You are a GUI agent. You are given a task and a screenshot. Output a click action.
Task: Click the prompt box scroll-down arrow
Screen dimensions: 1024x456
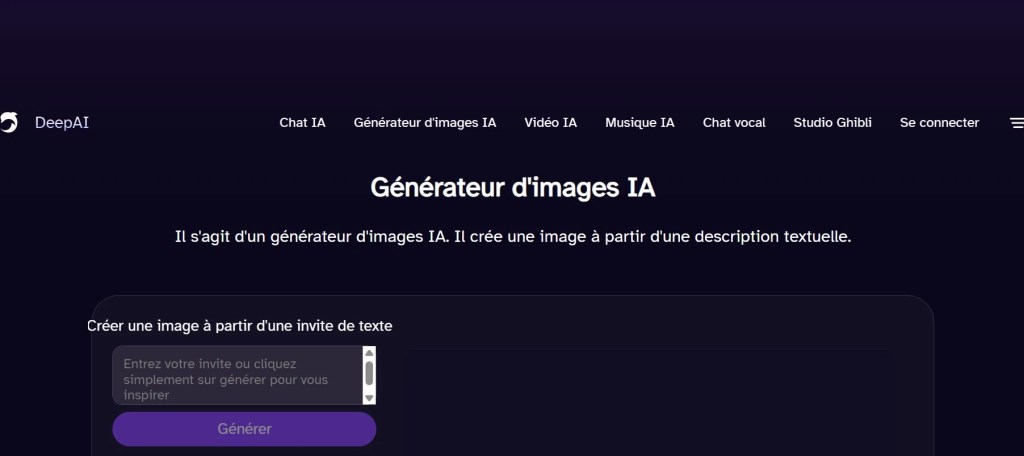click(370, 398)
